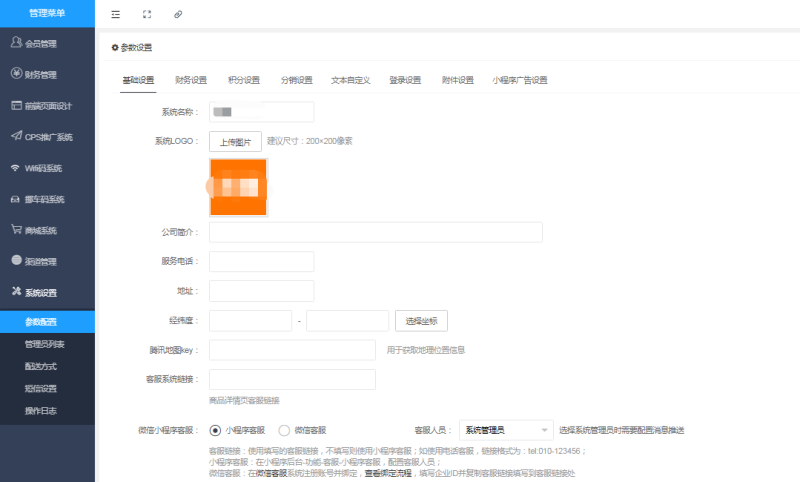Click the 上传图片 upload button
800x482 pixels.
(235, 141)
